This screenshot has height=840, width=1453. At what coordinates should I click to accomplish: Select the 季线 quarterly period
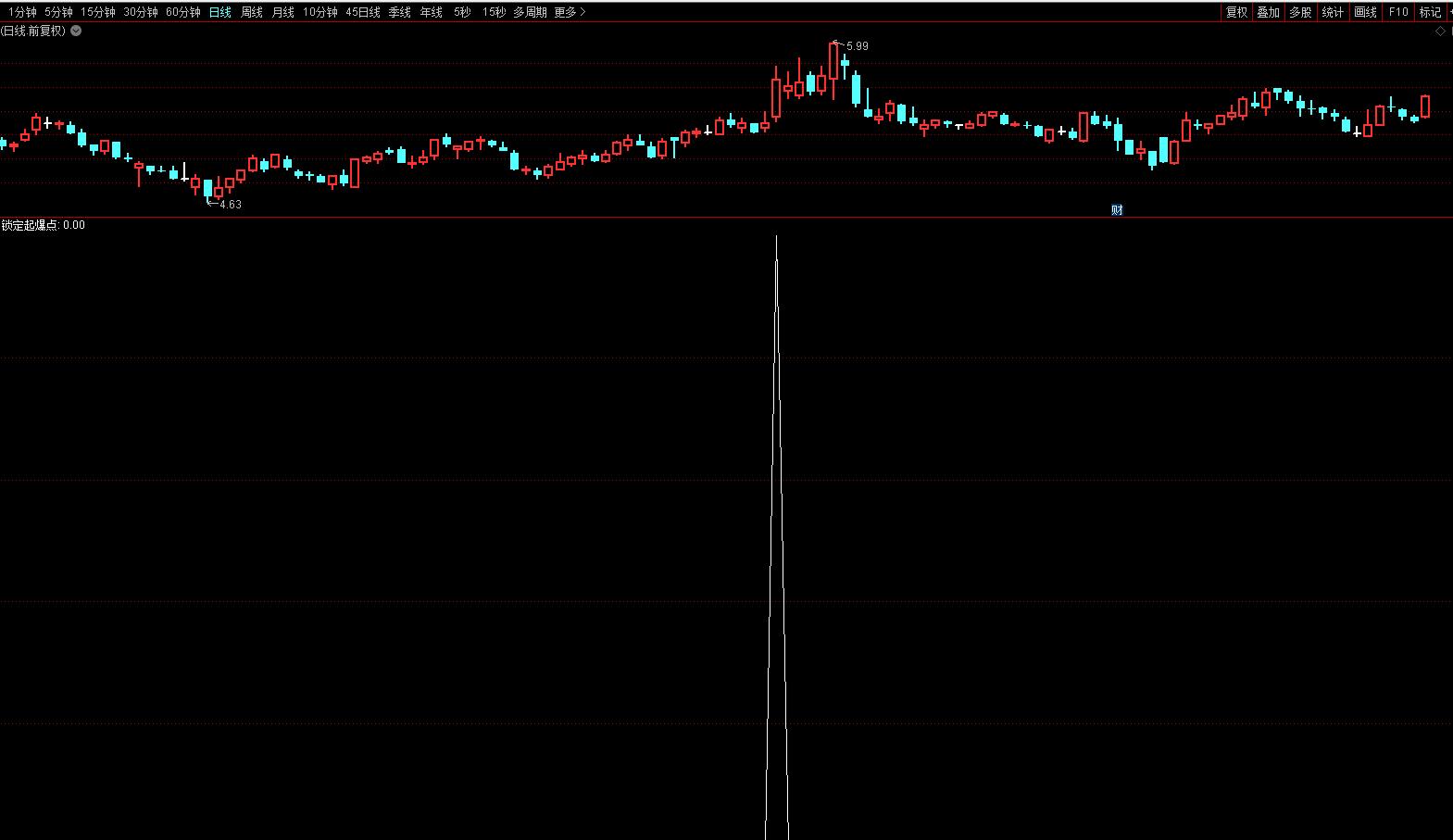point(399,12)
